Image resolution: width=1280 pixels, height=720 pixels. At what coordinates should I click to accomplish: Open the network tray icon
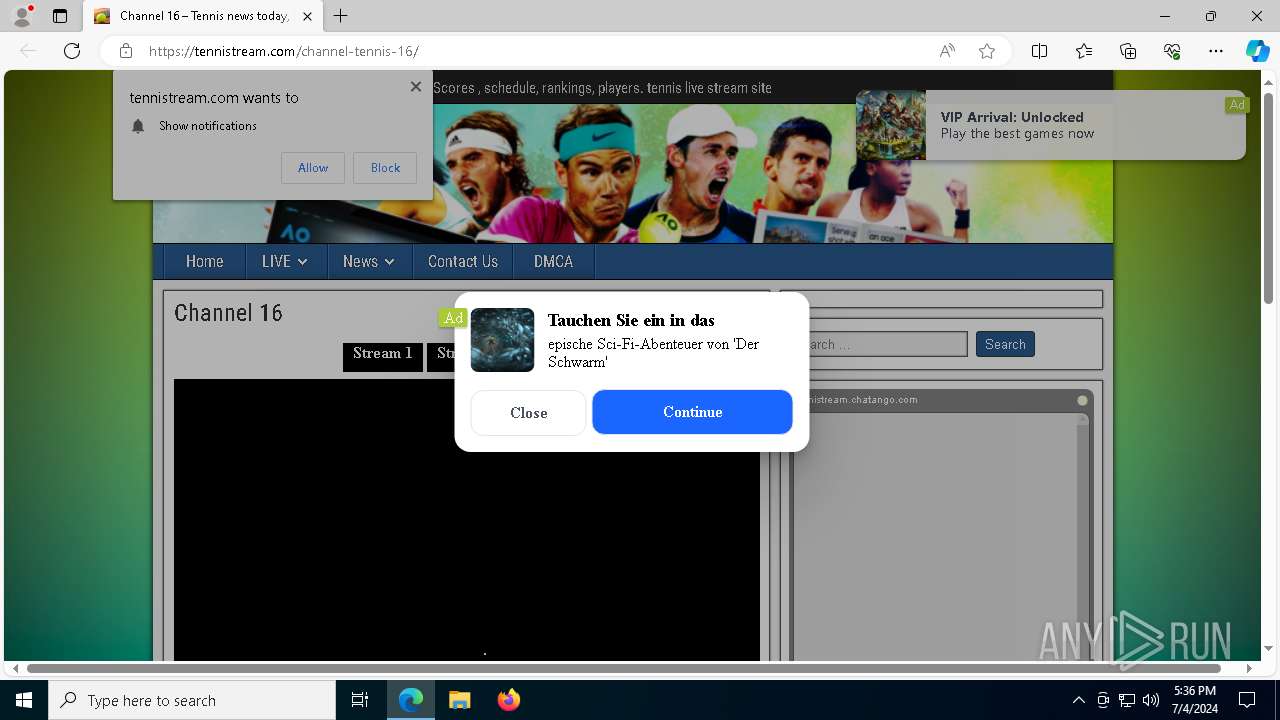coord(1127,700)
